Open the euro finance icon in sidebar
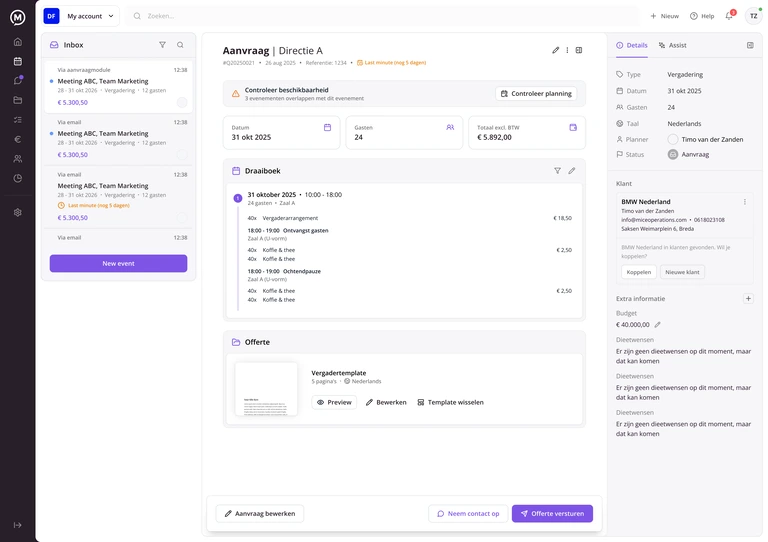This screenshot has width=768, height=542. (x=18, y=139)
